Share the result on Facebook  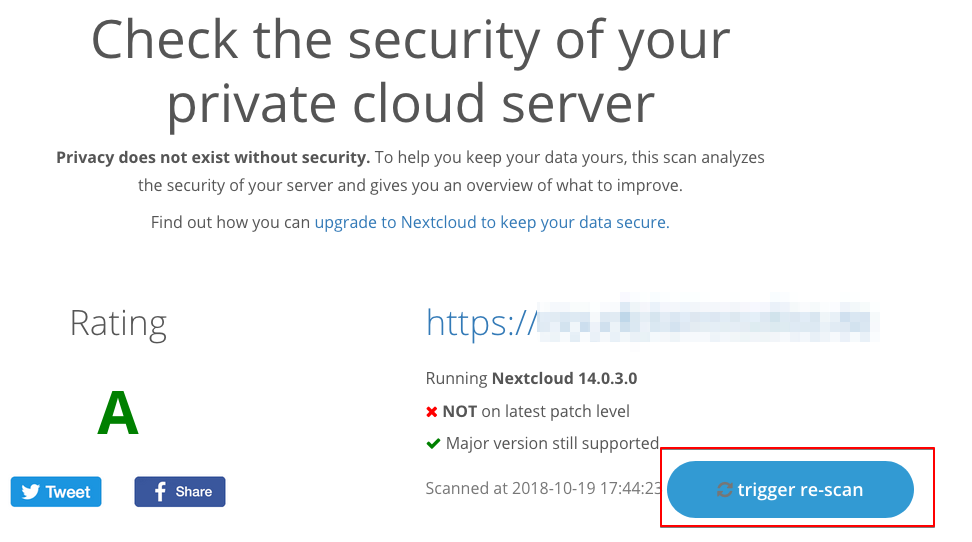pos(180,492)
